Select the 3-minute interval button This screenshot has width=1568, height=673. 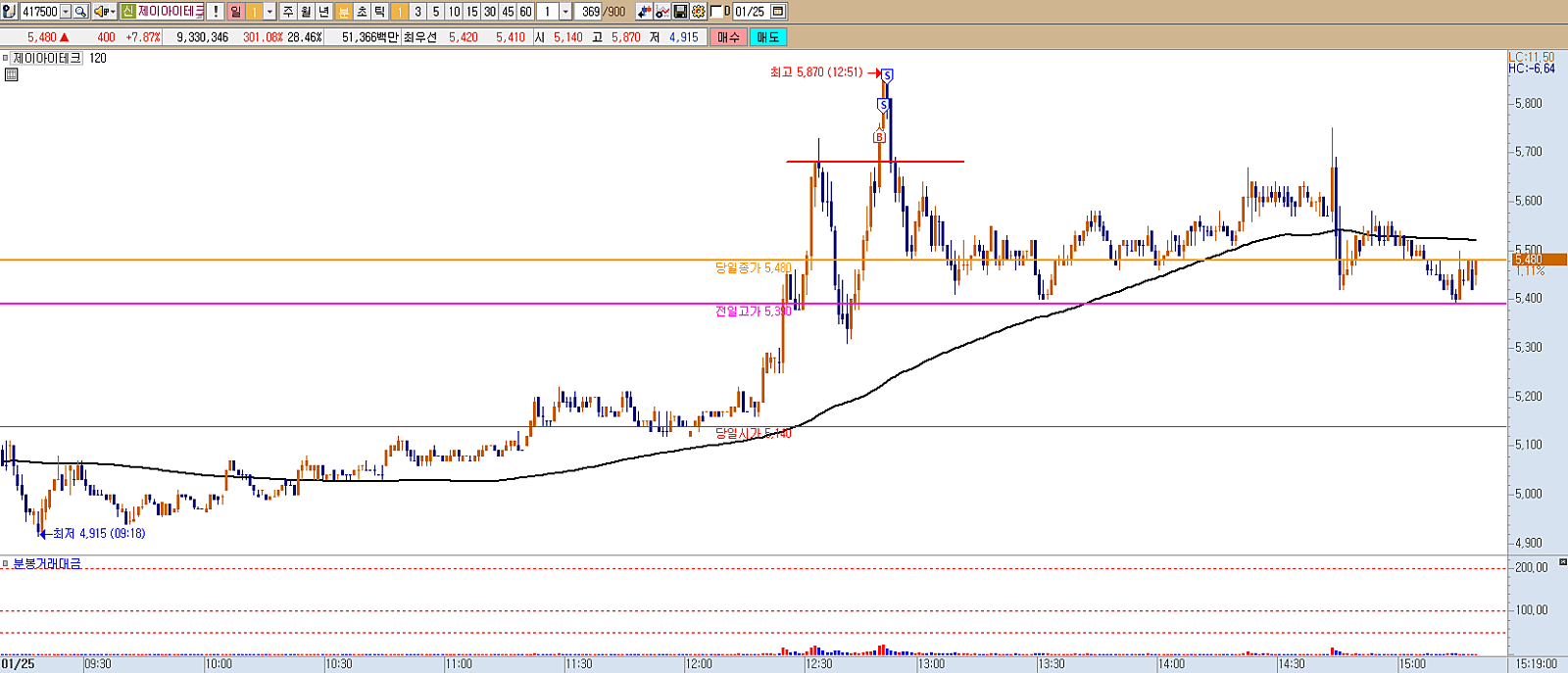[x=417, y=12]
